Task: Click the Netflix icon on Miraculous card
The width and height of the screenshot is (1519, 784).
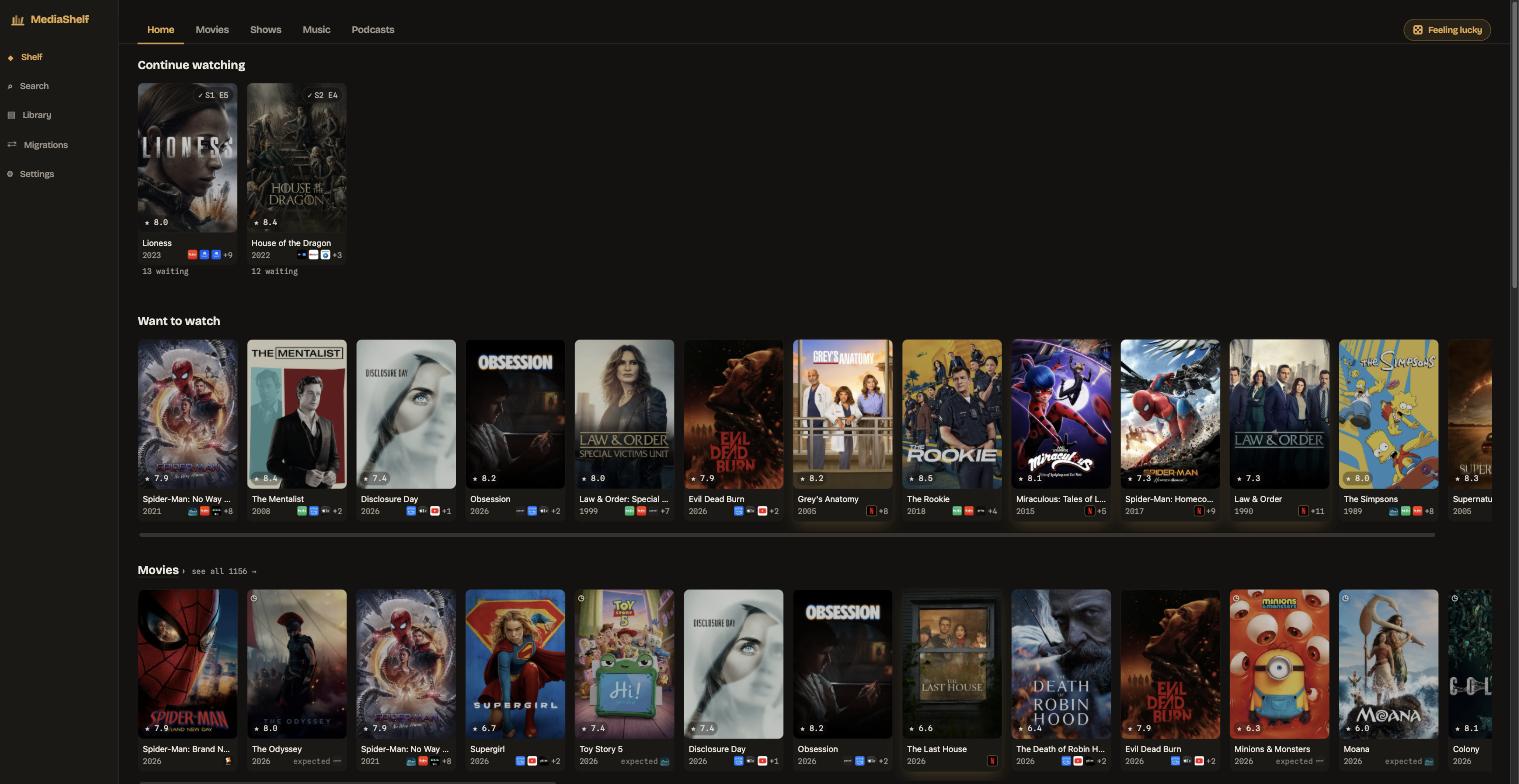Action: pos(1089,511)
